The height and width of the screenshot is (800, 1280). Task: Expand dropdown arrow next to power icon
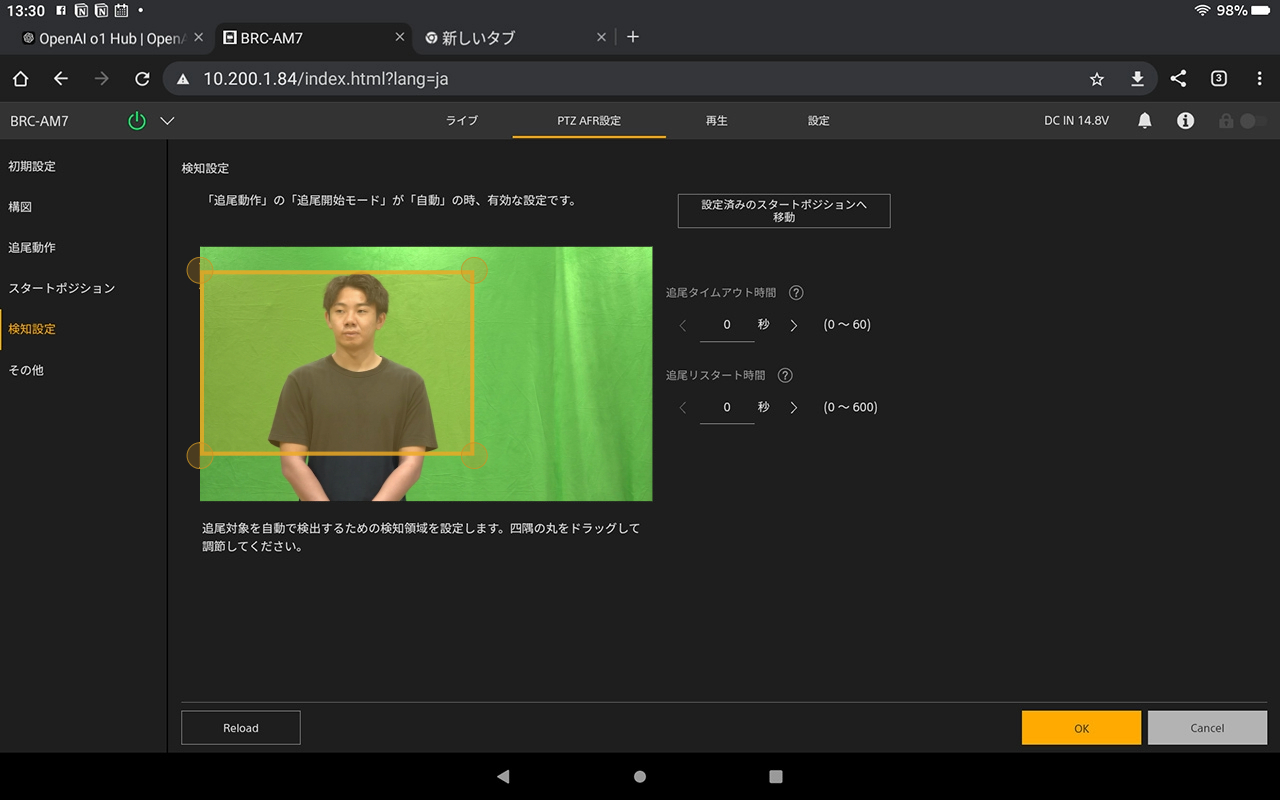point(167,121)
